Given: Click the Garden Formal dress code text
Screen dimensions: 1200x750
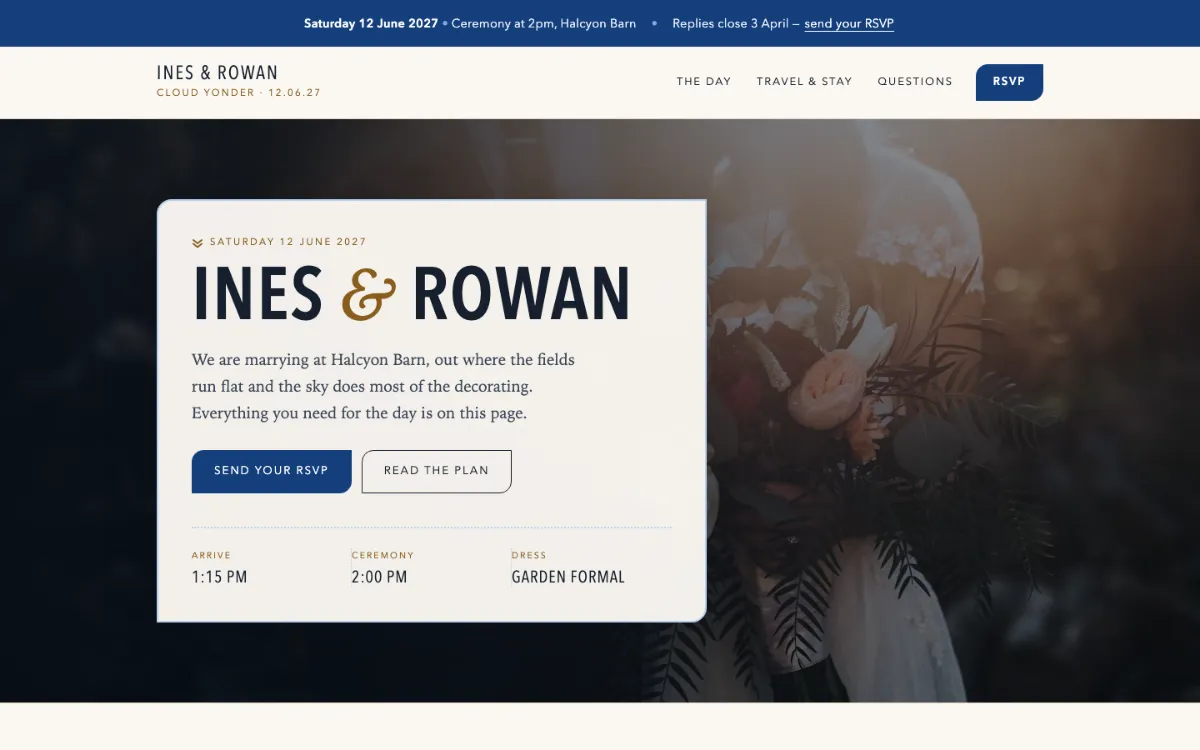Looking at the screenshot, I should pos(568,577).
